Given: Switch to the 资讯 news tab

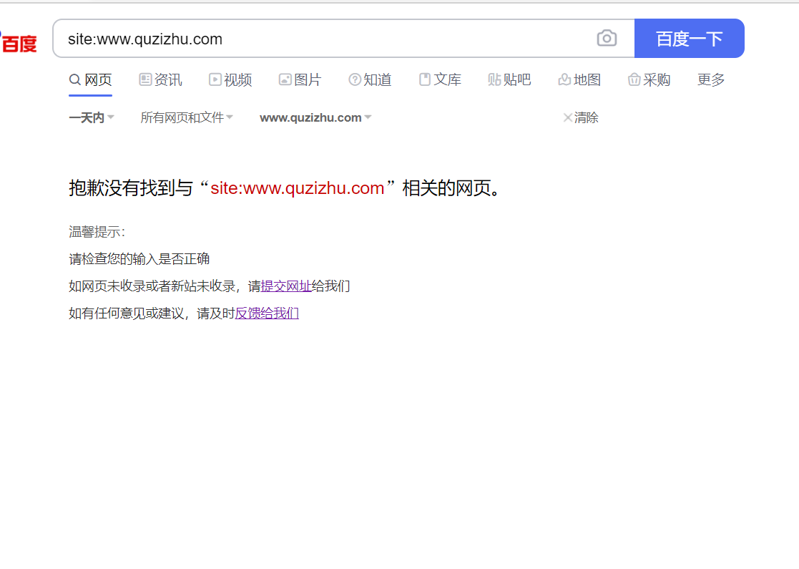Looking at the screenshot, I should pos(160,80).
